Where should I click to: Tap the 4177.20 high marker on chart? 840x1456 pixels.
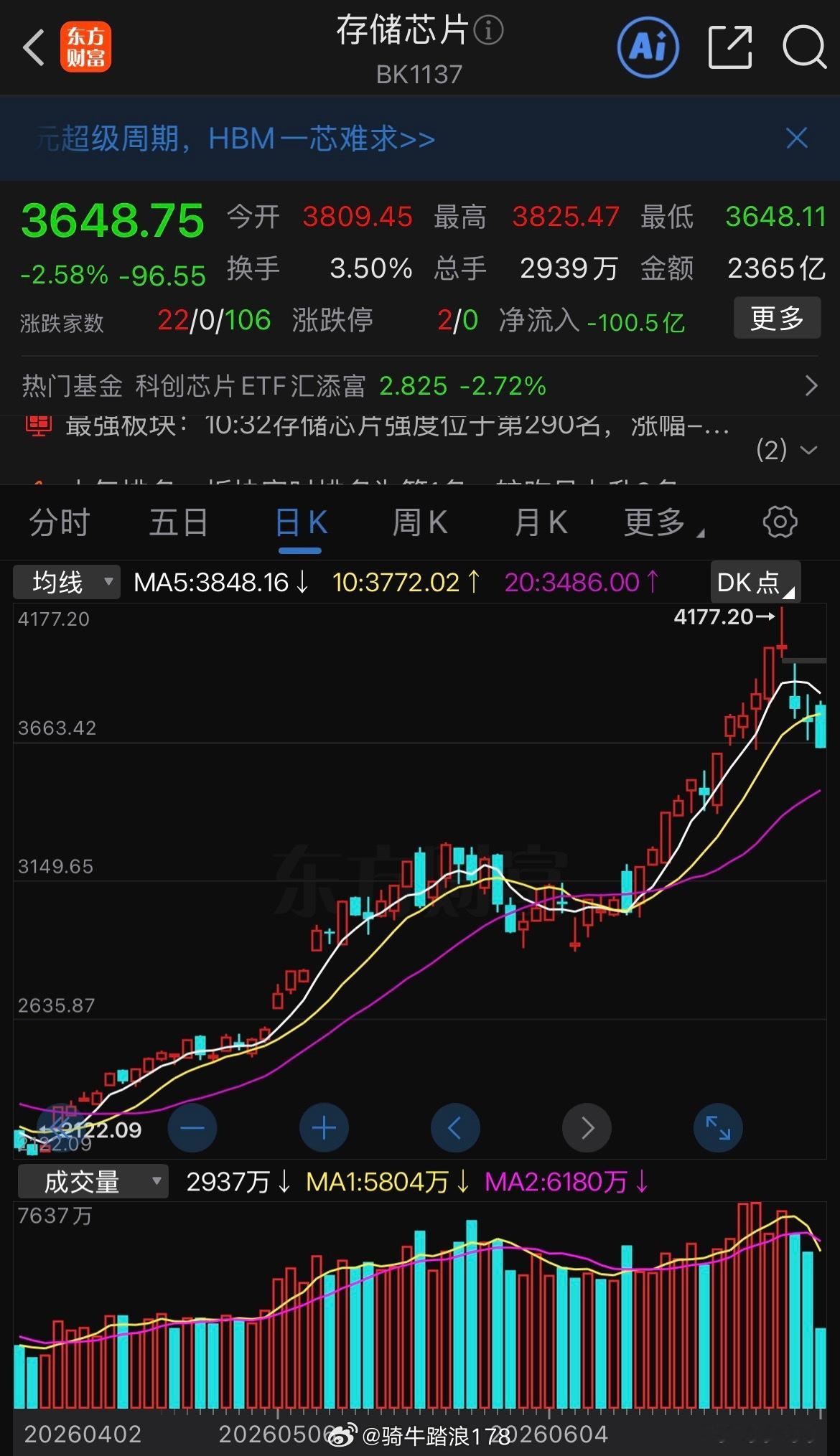coord(724,616)
